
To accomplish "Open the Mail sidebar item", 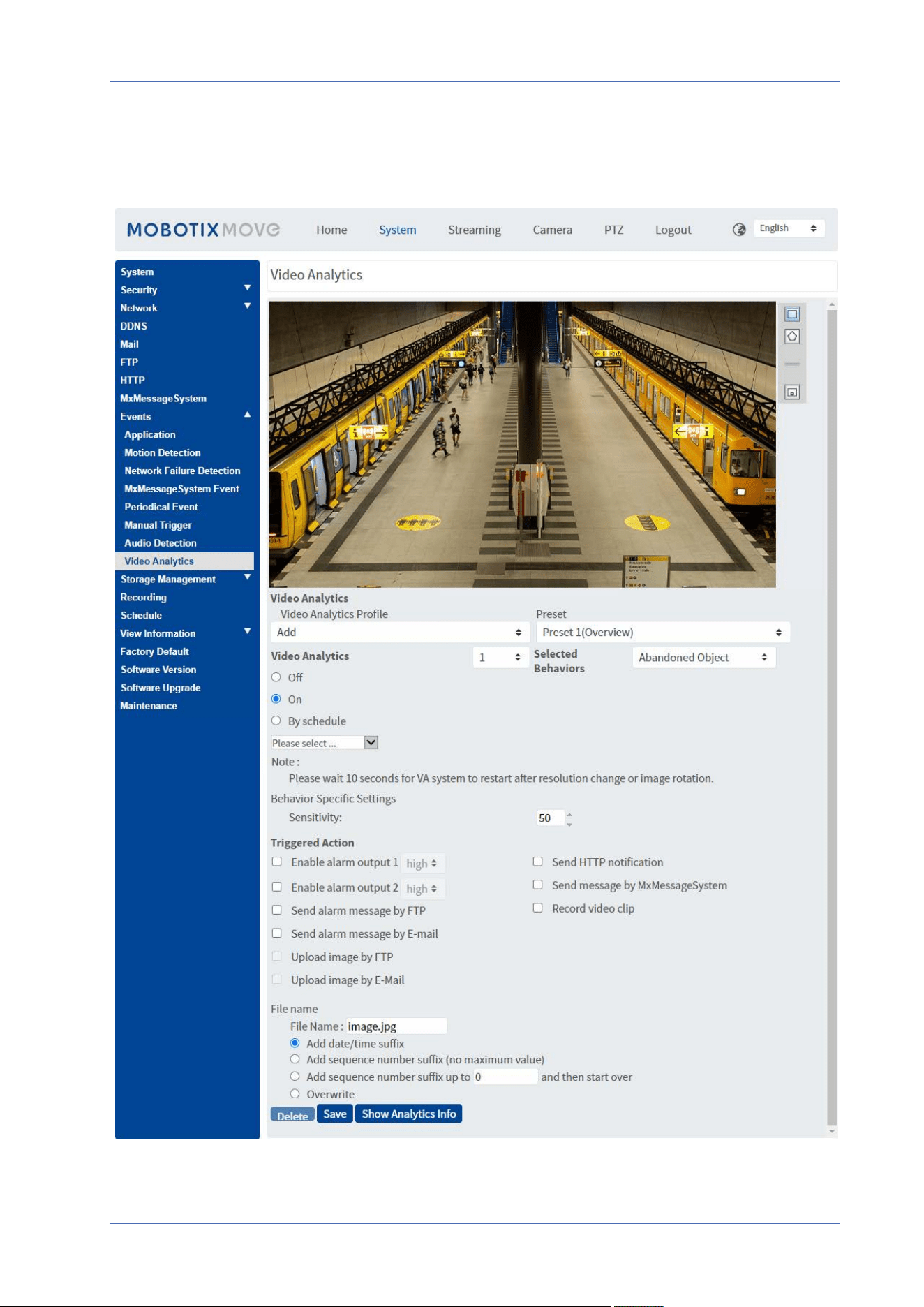I will click(129, 344).
